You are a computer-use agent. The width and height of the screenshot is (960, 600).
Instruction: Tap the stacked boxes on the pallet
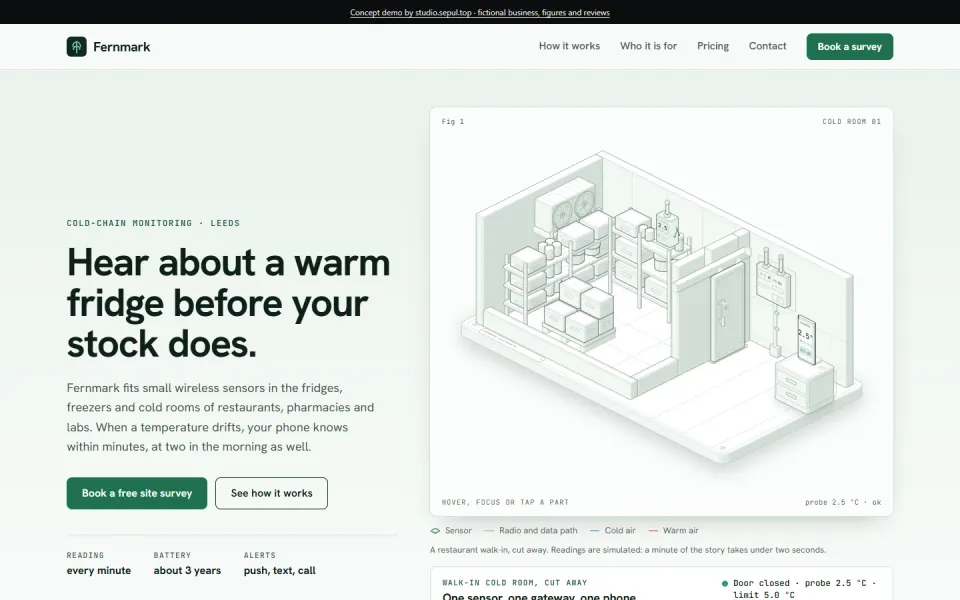(x=579, y=311)
